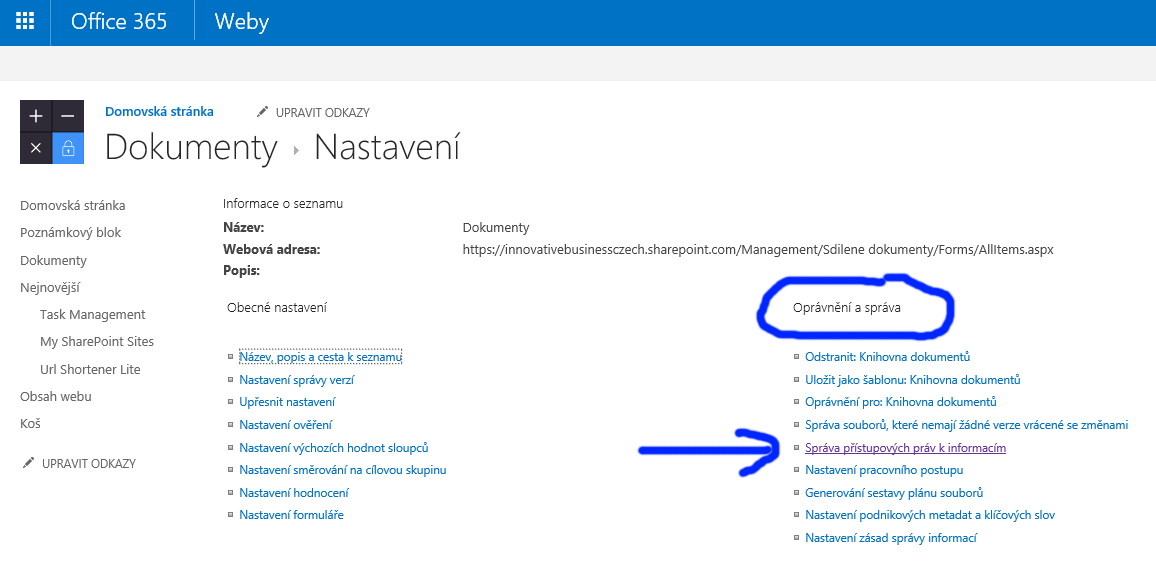1156x566 pixels.
Task: Click the Obecné nastavení heading
Action: click(x=277, y=307)
